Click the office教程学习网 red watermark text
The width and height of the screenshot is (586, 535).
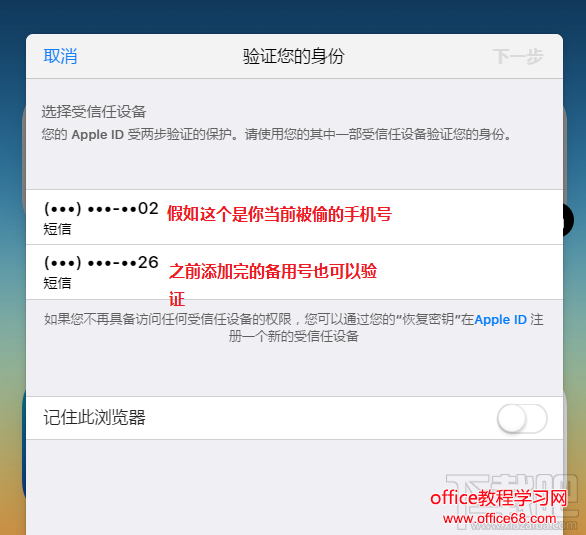point(498,498)
